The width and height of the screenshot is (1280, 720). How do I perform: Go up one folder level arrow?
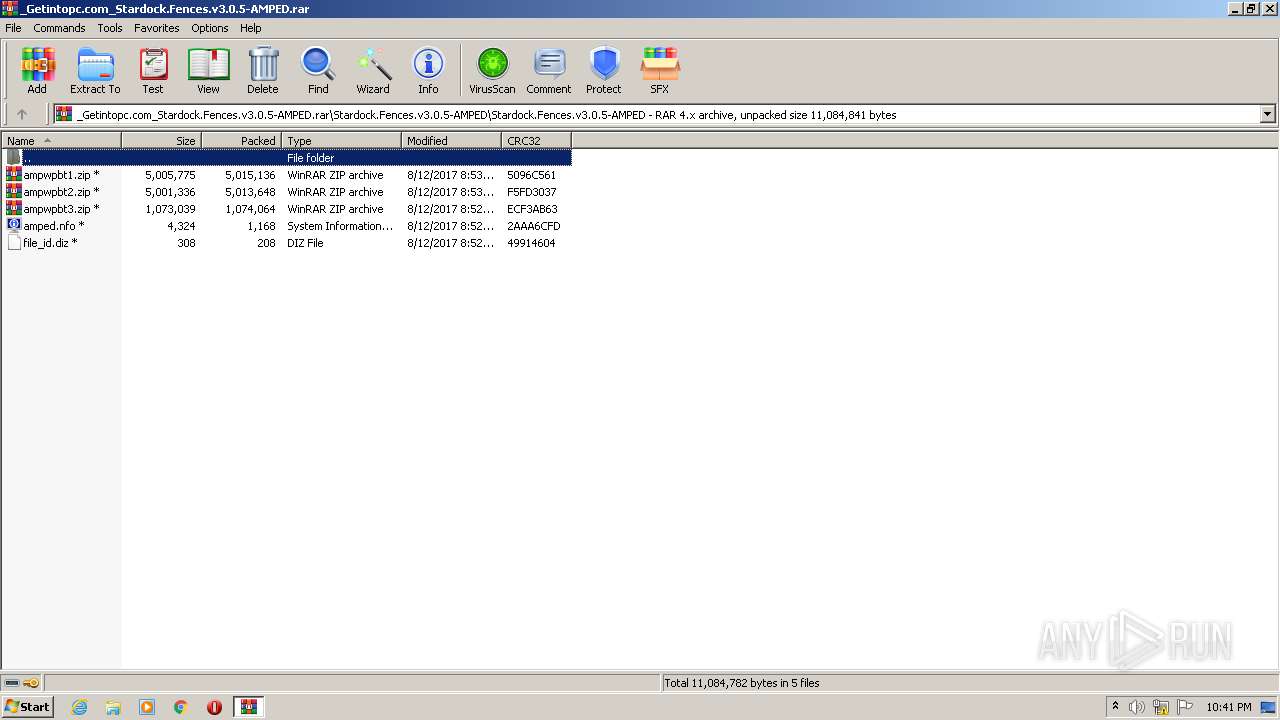pos(22,114)
